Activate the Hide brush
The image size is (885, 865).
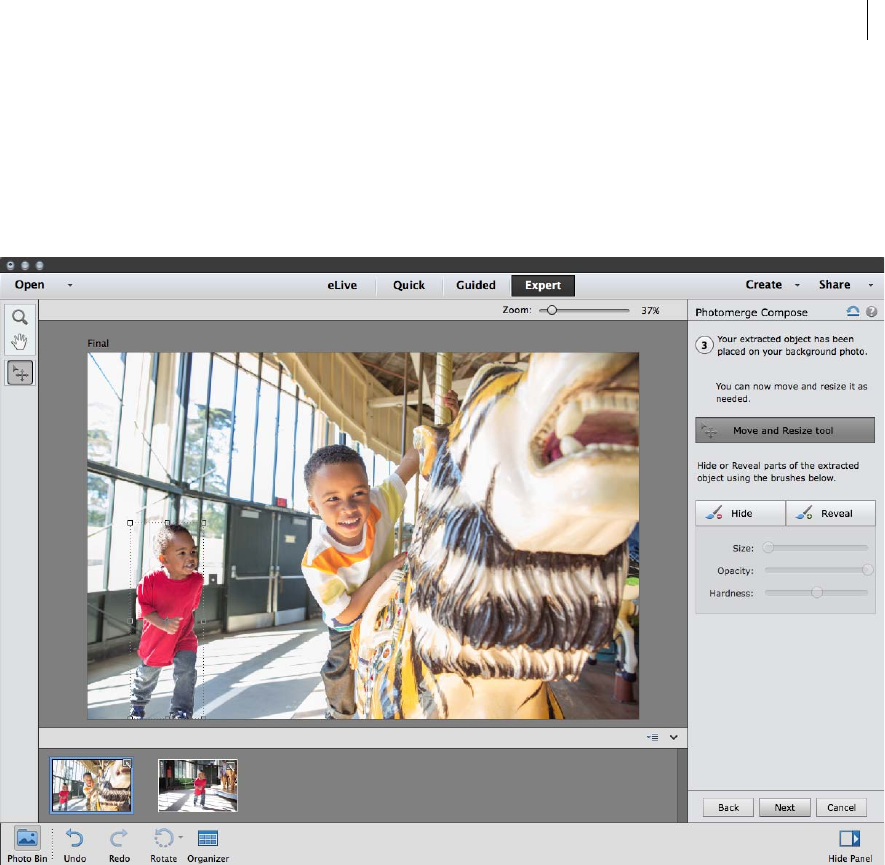pyautogui.click(x=740, y=513)
